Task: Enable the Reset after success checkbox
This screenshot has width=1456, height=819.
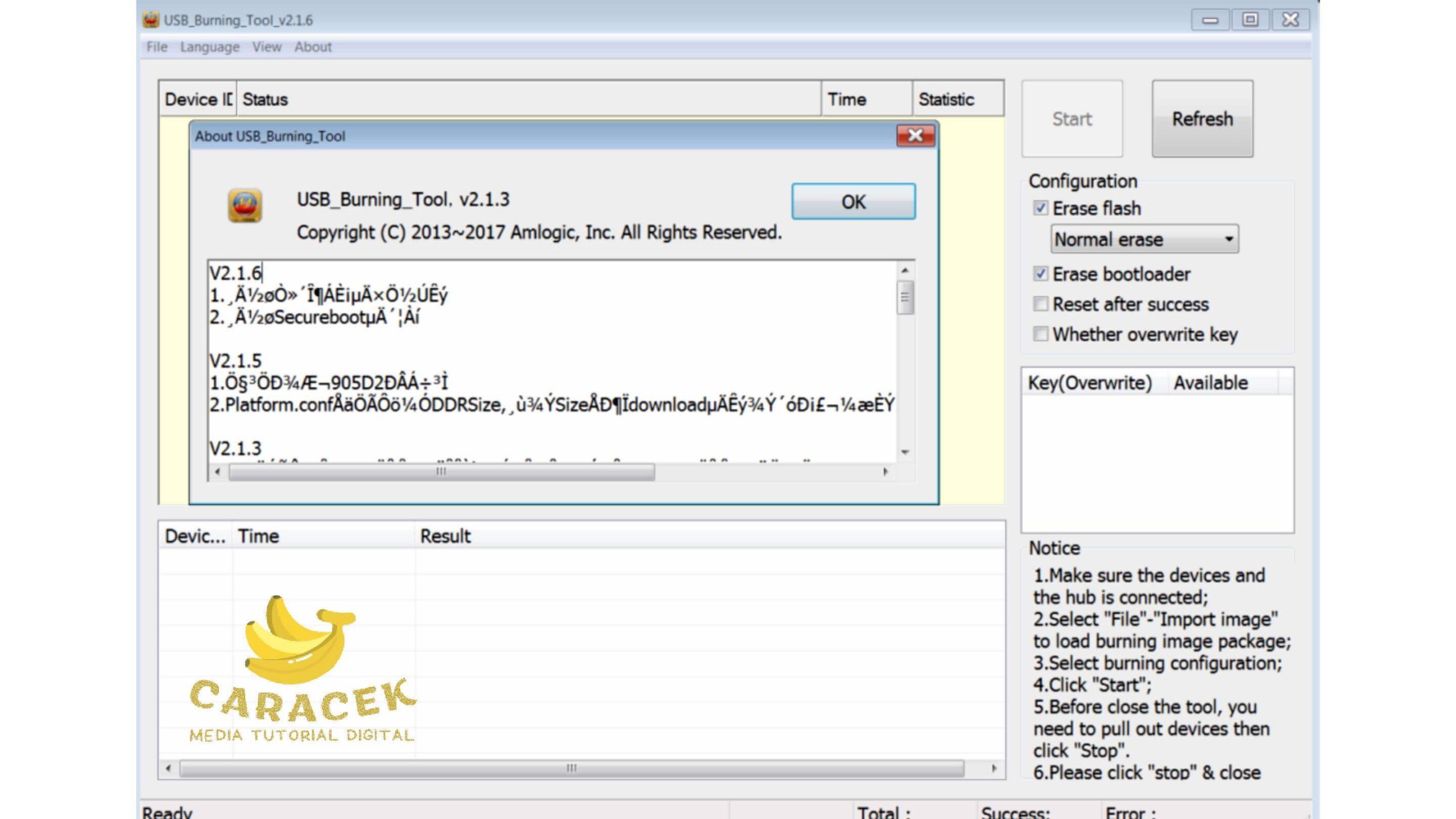Action: click(1040, 304)
